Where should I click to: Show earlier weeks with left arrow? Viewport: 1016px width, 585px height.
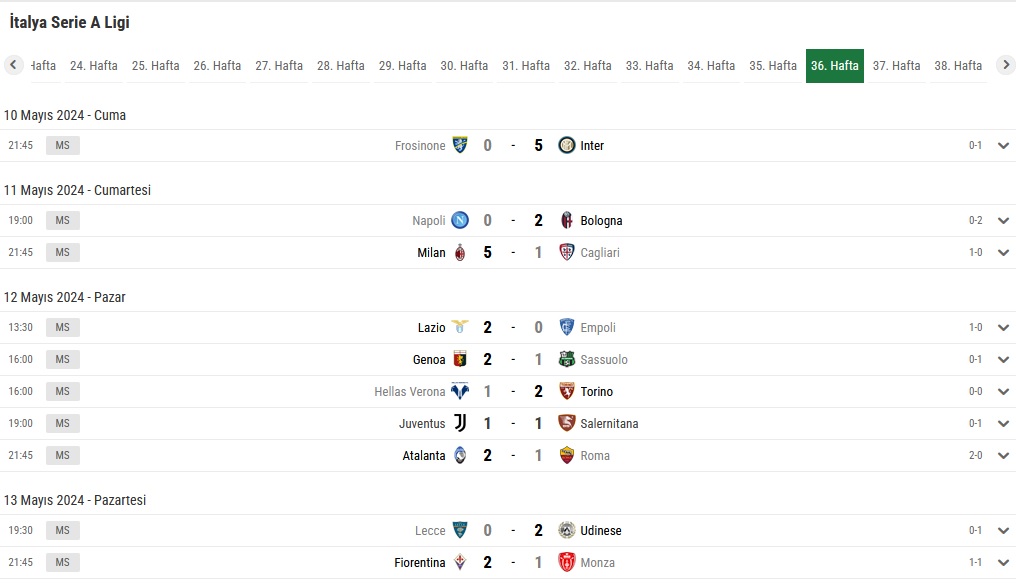[x=13, y=65]
